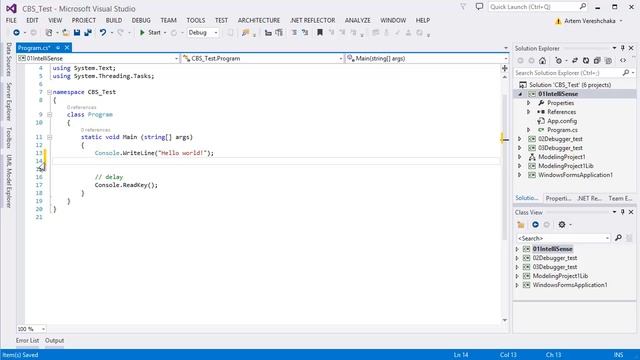Click the Find in Files toolbar icon

(245, 33)
